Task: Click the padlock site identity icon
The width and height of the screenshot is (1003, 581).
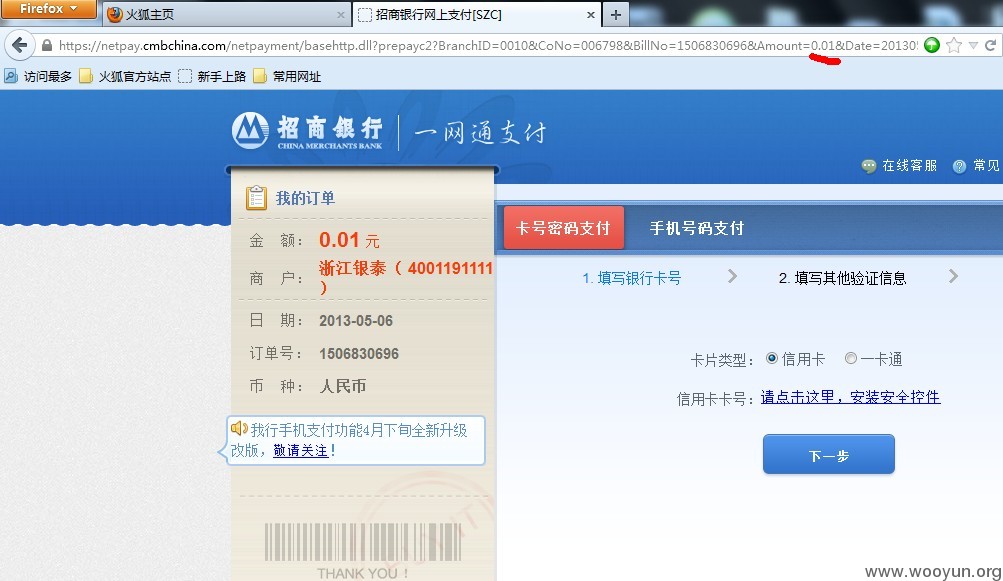Action: pyautogui.click(x=47, y=45)
